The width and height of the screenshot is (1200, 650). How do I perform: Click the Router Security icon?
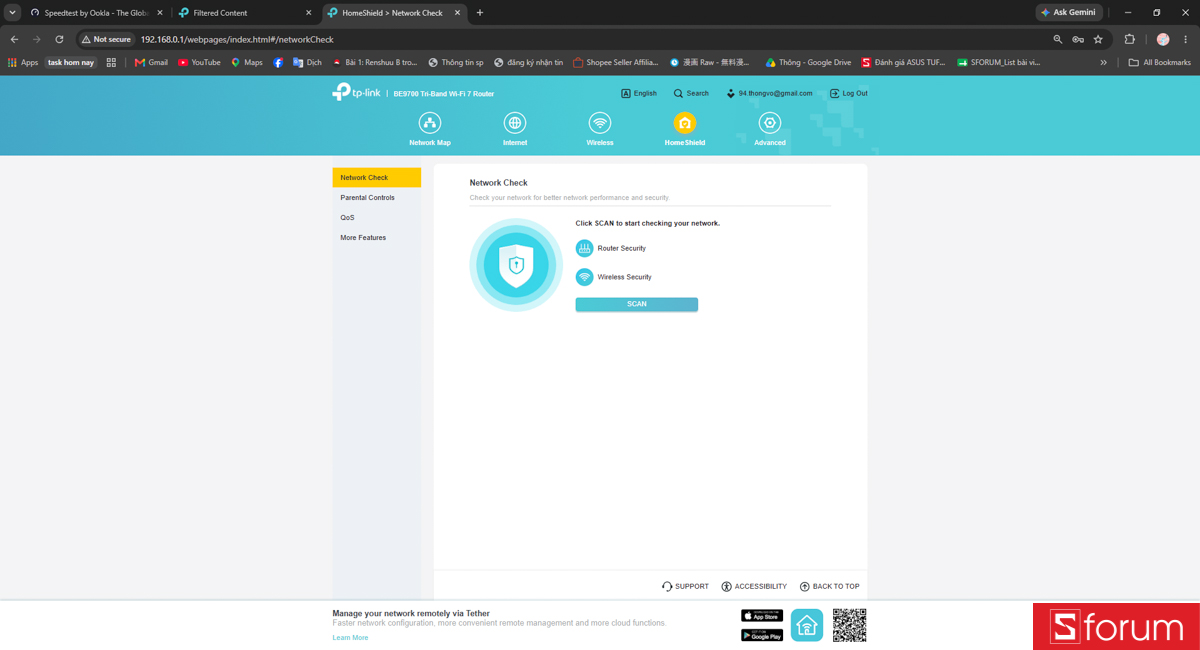click(x=584, y=248)
